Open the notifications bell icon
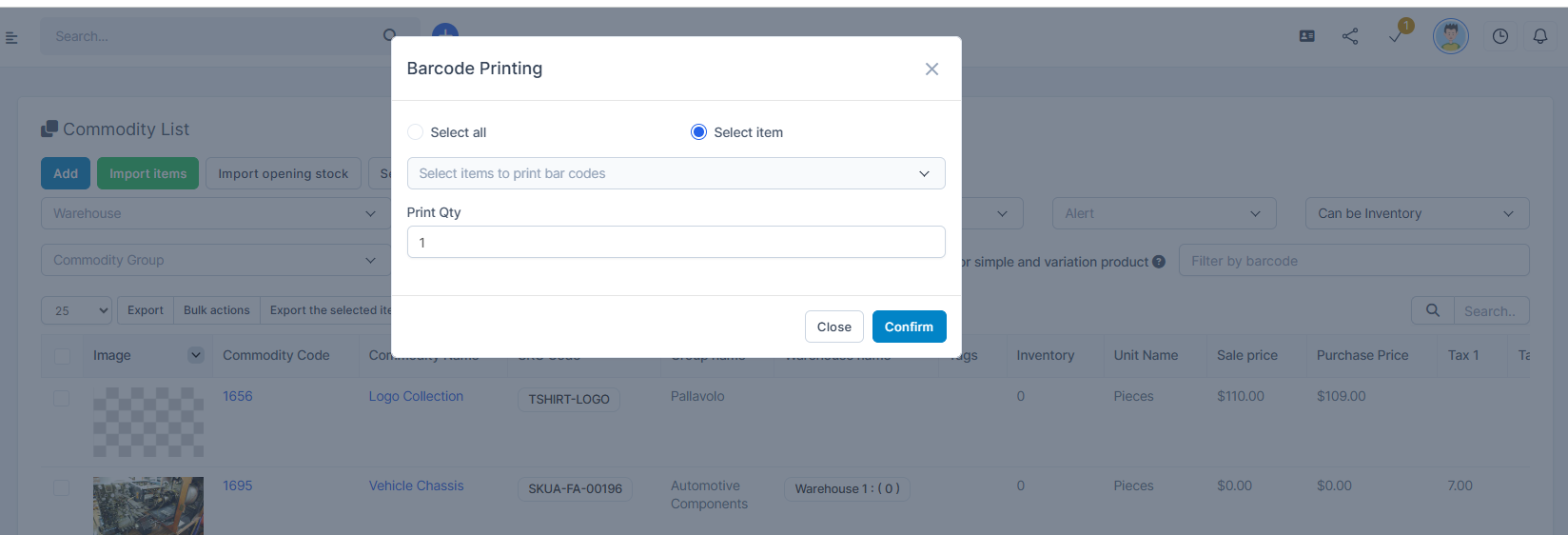The image size is (1568, 535). coord(1539,36)
